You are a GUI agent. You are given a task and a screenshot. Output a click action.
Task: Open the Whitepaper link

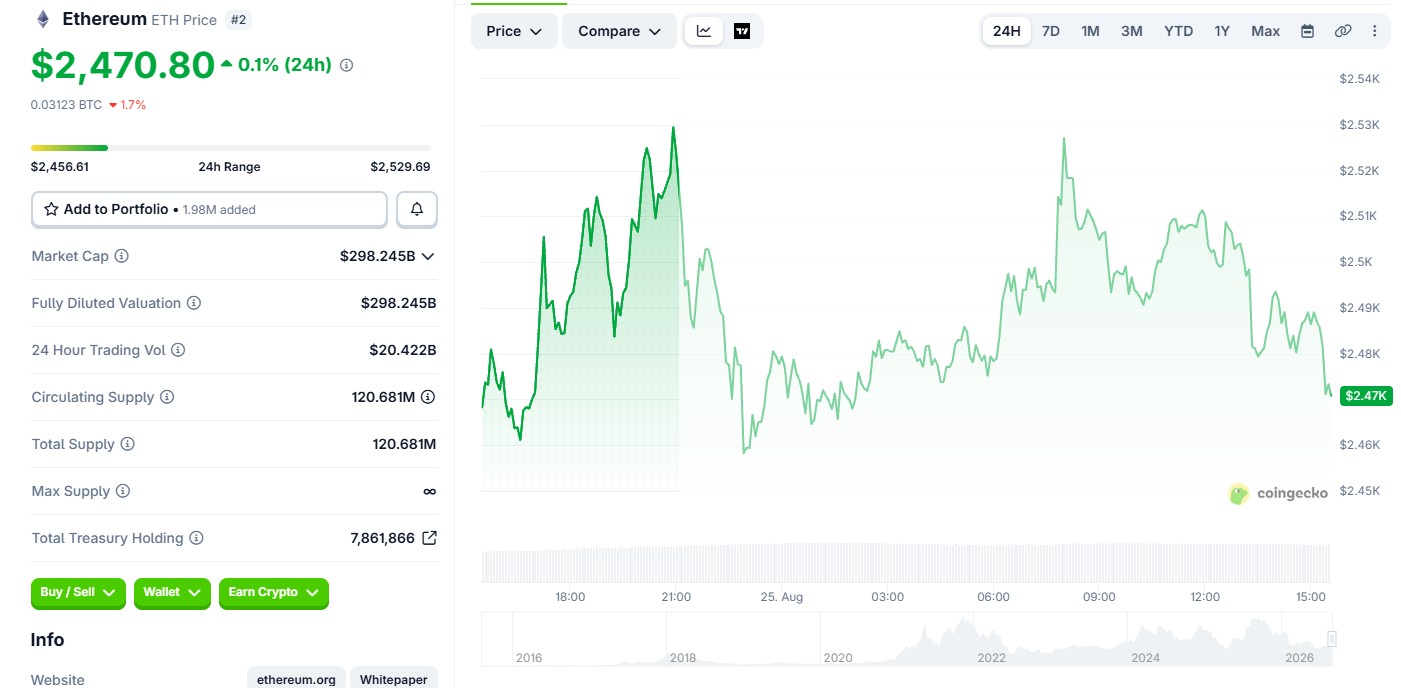coord(394,679)
